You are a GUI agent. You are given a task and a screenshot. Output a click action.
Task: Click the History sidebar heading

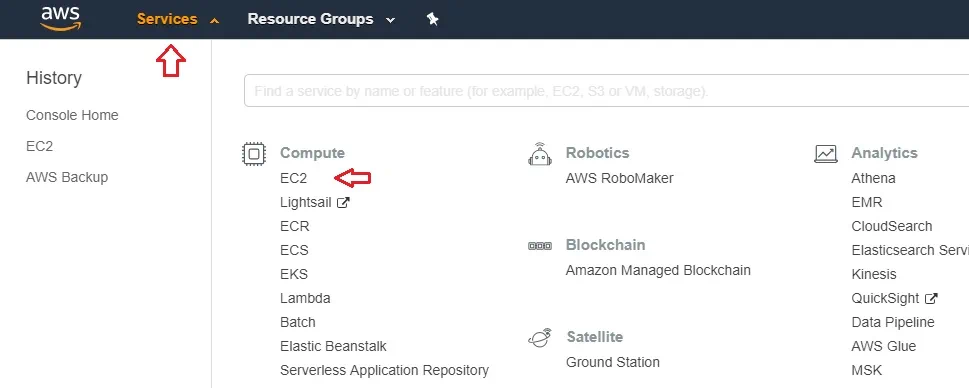(x=54, y=78)
